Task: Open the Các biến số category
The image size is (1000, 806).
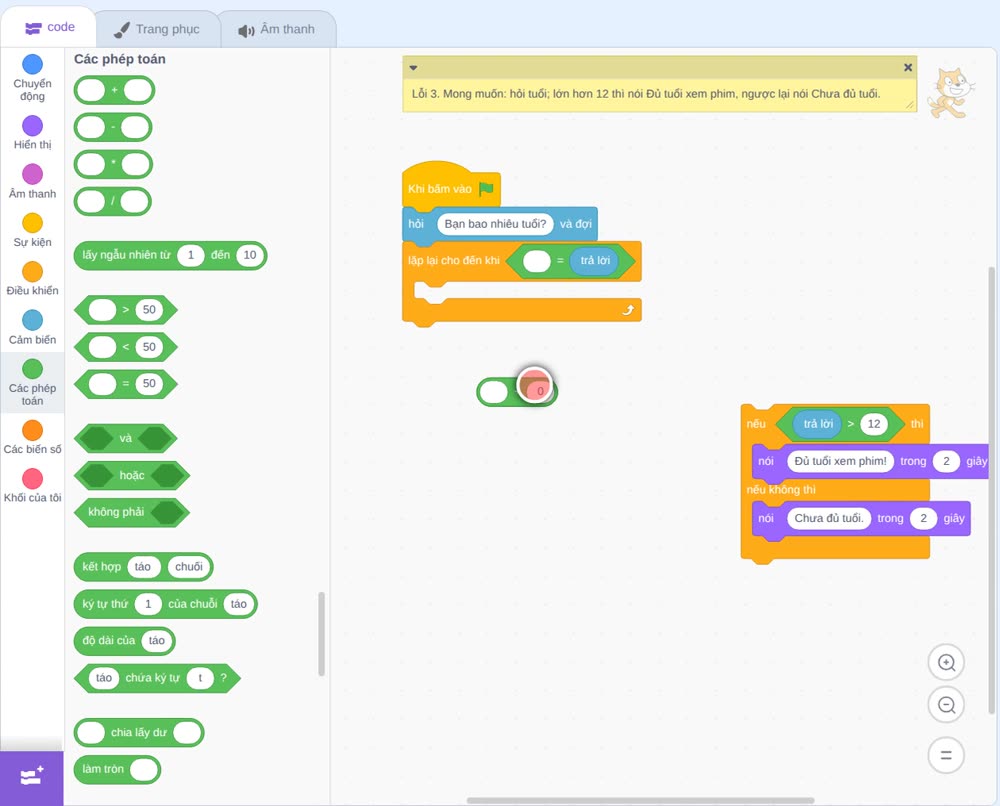Action: pyautogui.click(x=33, y=437)
